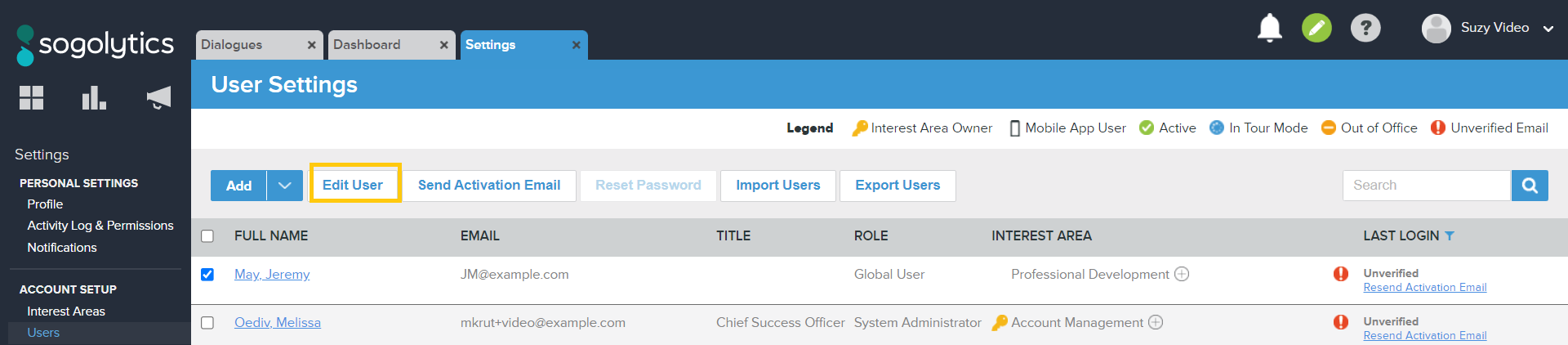Open the notifications bell icon
This screenshot has height=345, width=1568.
tap(1269, 28)
